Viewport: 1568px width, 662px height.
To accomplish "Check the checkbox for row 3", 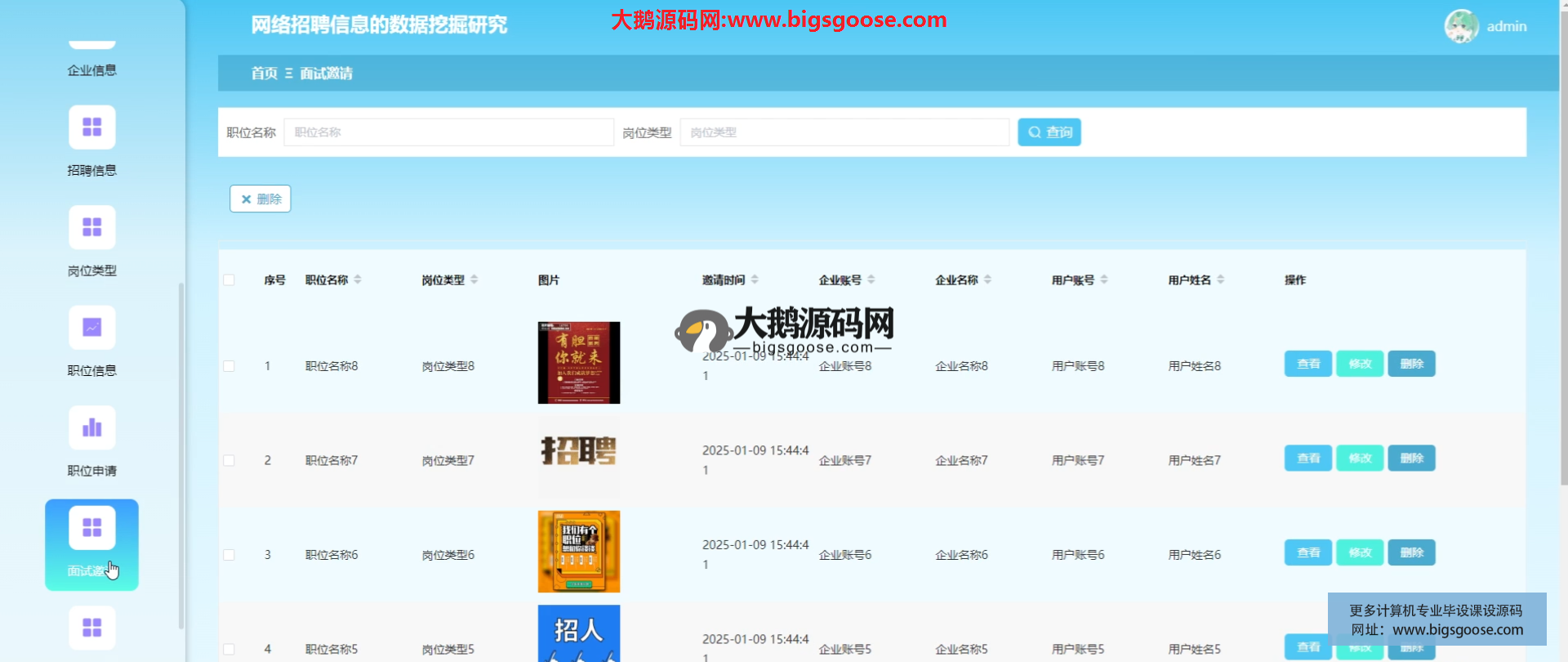I will click(229, 555).
